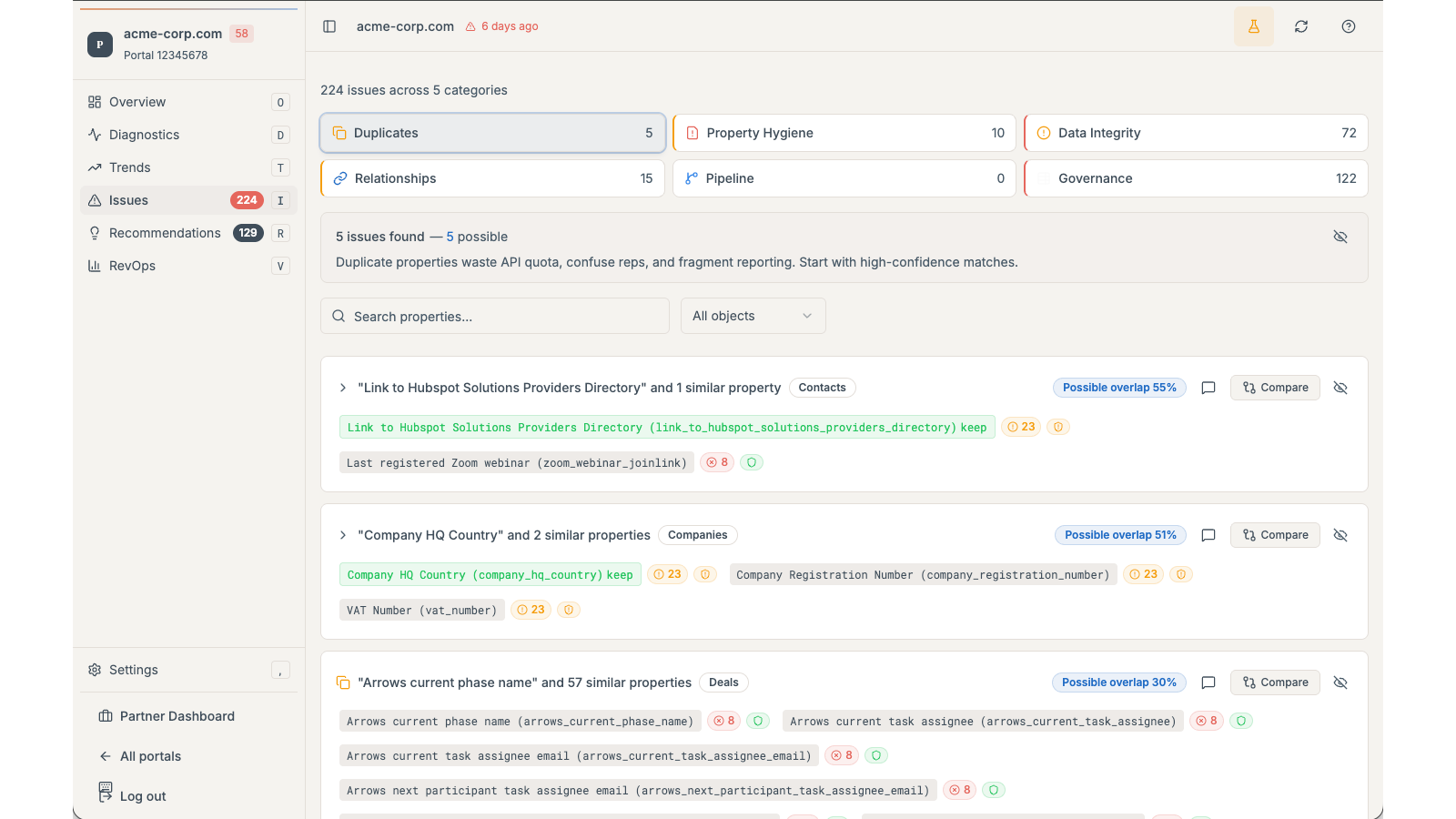Image resolution: width=1456 pixels, height=819 pixels.
Task: Open the help question mark icon
Action: point(1349,26)
